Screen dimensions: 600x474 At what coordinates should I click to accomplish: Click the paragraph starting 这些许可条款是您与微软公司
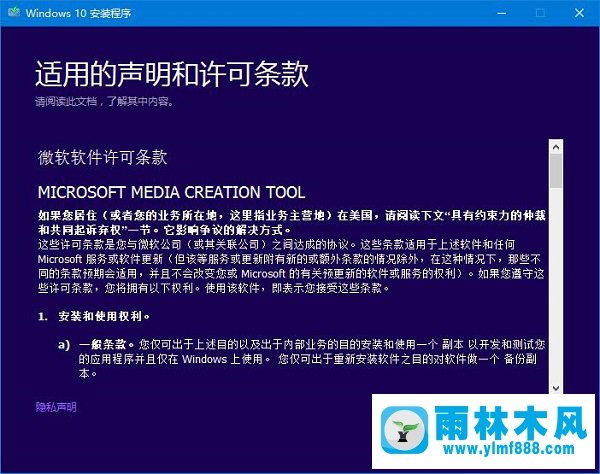click(291, 266)
